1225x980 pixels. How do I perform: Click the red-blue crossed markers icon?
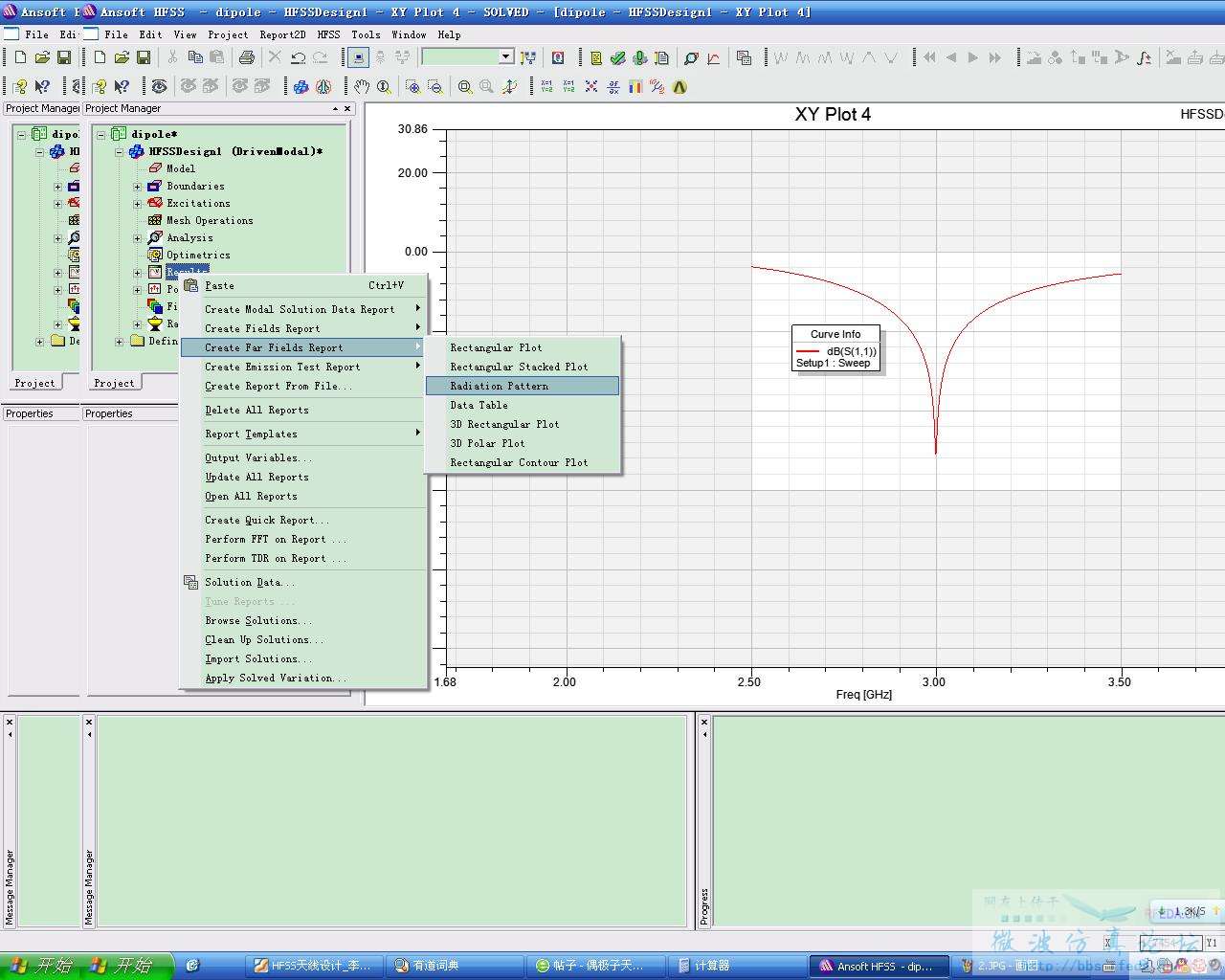tap(591, 87)
